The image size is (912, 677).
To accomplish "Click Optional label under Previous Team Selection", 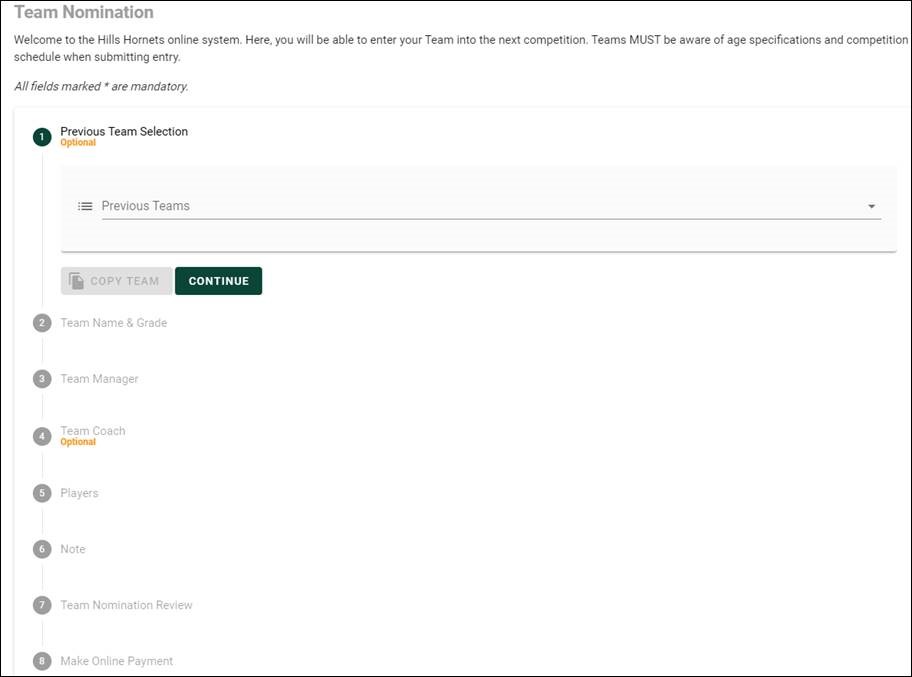I will coord(78,142).
